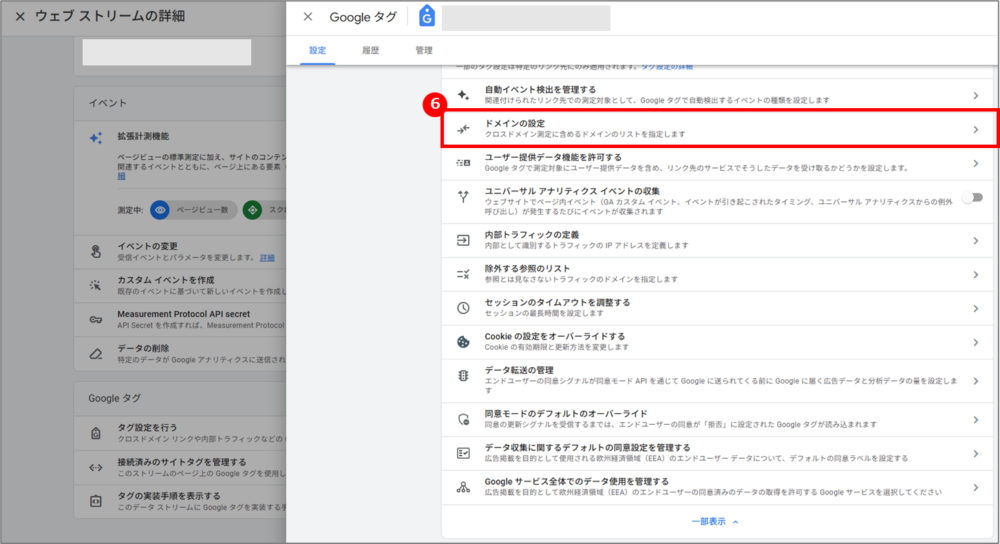Click the データ転送の管理 icon
Screen dimensions: 1000x544
coord(463,376)
